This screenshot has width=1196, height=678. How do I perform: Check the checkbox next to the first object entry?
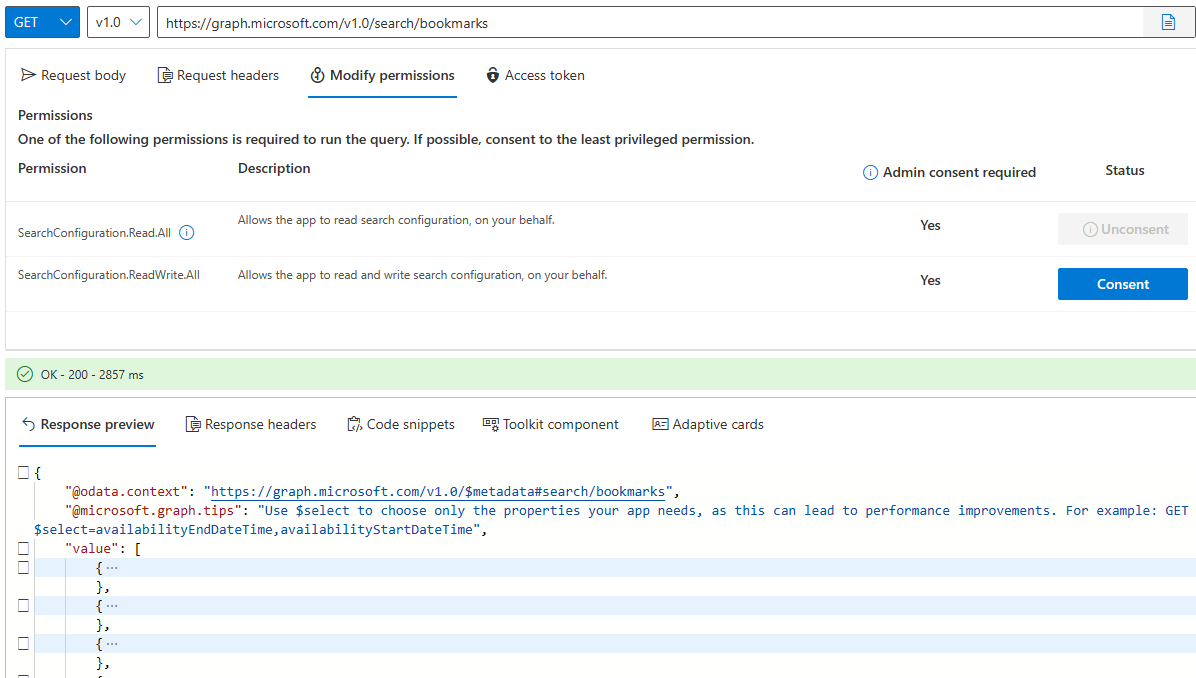coord(24,567)
